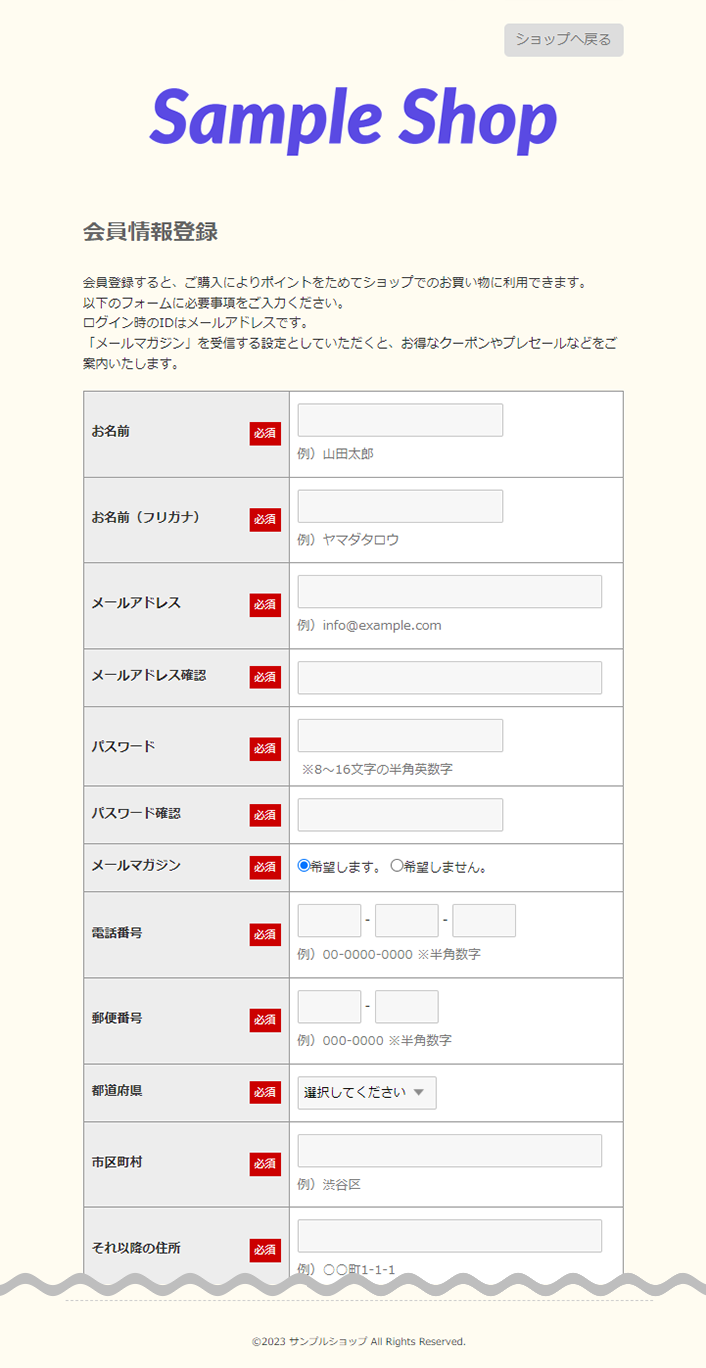Screen dimensions: 706x1368
Task: Select the 希望しません radio button
Action: point(396,866)
